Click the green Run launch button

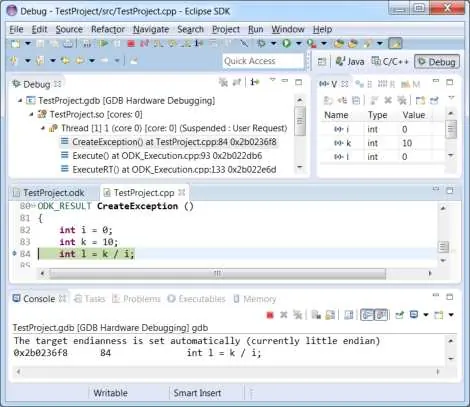pos(286,43)
